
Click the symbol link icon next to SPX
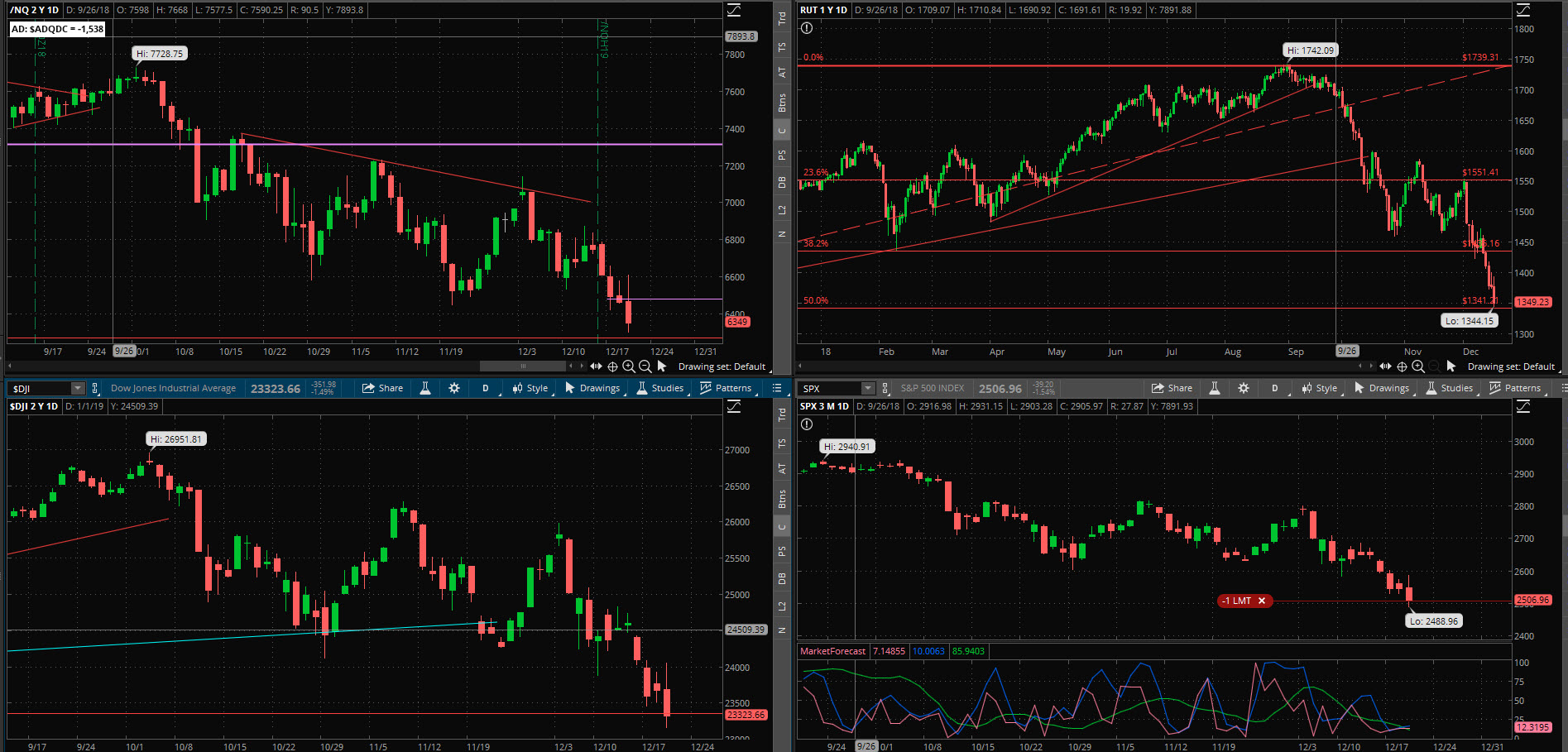point(886,388)
